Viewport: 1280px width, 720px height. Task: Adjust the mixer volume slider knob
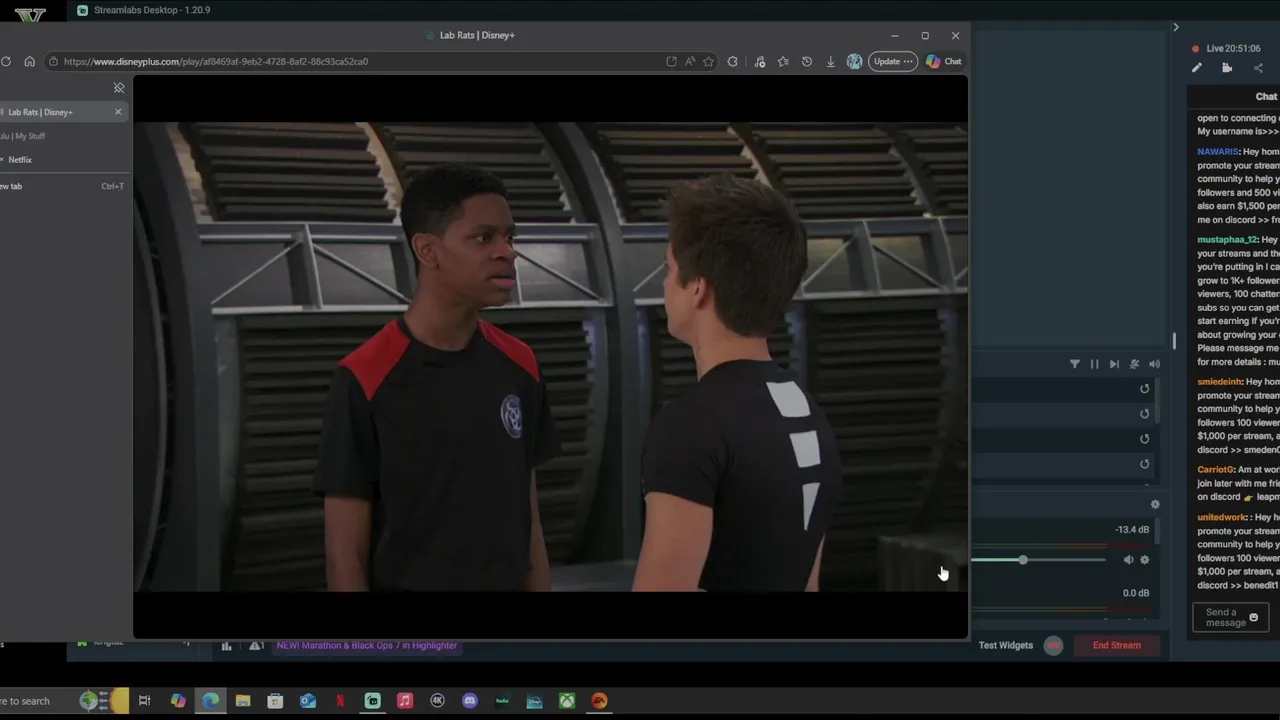[1023, 560]
